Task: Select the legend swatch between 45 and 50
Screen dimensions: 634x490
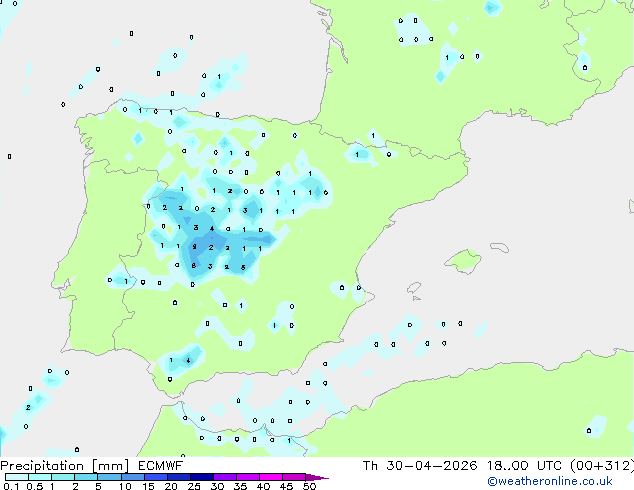Action: tap(294, 477)
